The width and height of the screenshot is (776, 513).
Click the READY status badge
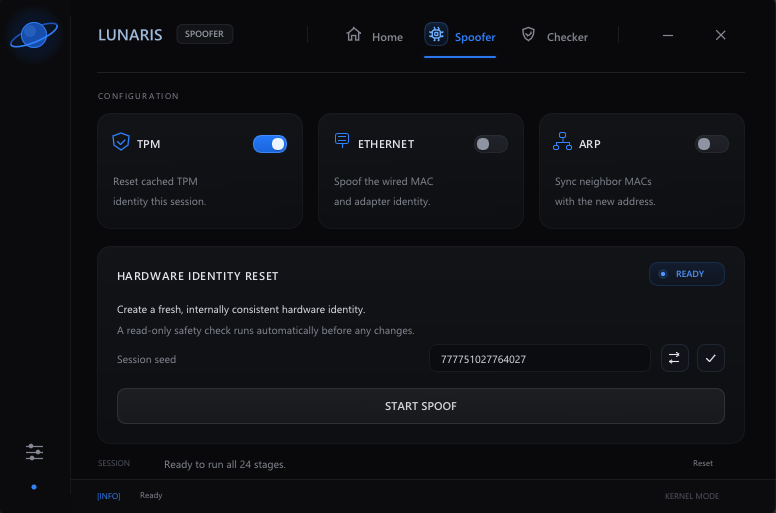pyautogui.click(x=687, y=274)
